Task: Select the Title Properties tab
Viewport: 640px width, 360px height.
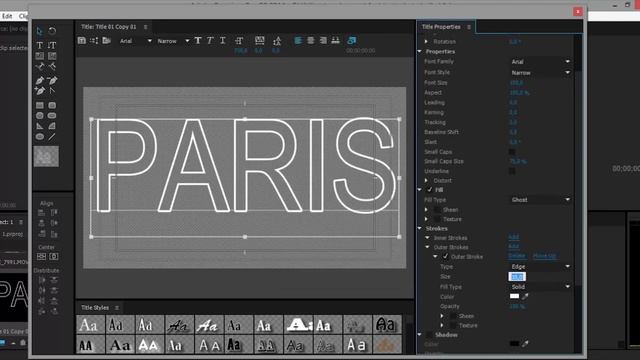Action: pyautogui.click(x=441, y=27)
